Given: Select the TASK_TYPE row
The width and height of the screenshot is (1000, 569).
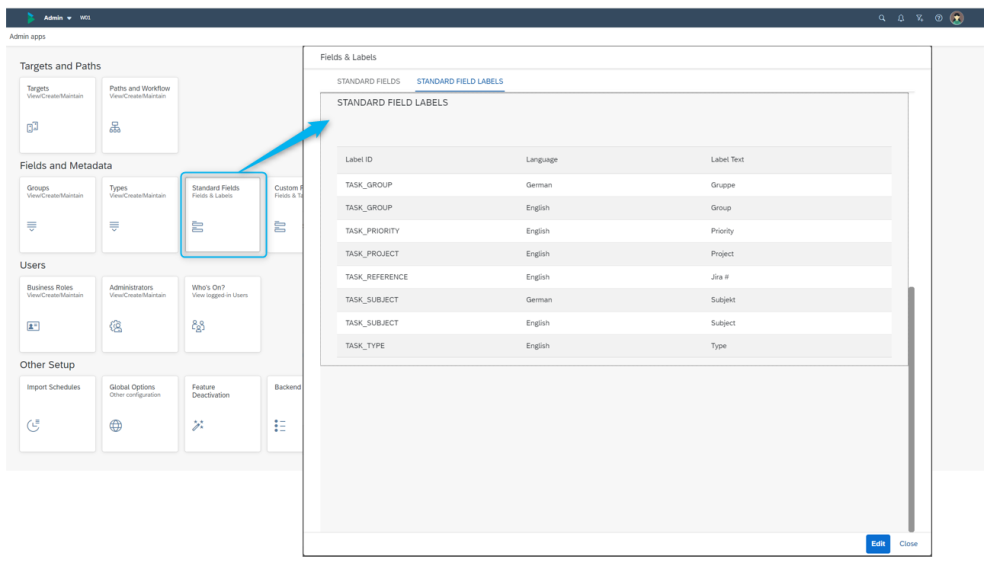Looking at the screenshot, I should coord(614,346).
